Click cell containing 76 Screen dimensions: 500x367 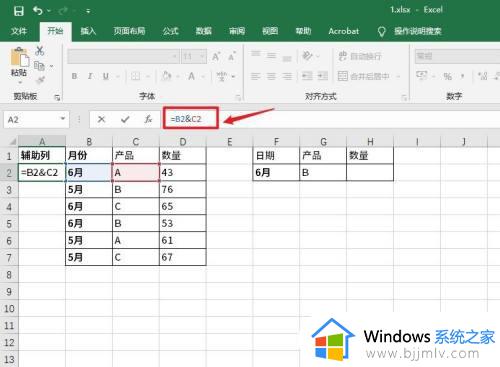pyautogui.click(x=183, y=189)
